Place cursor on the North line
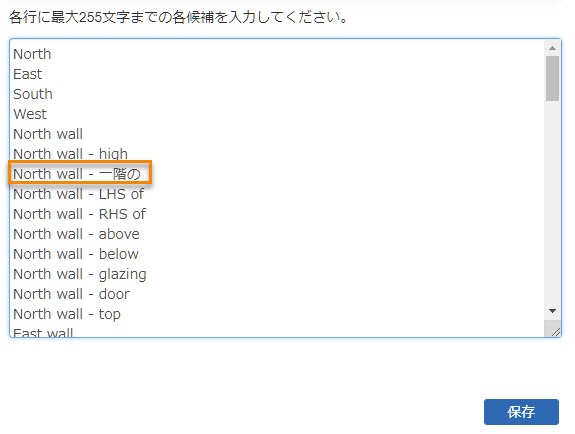Screen dimensions: 575x434 (x=32, y=54)
